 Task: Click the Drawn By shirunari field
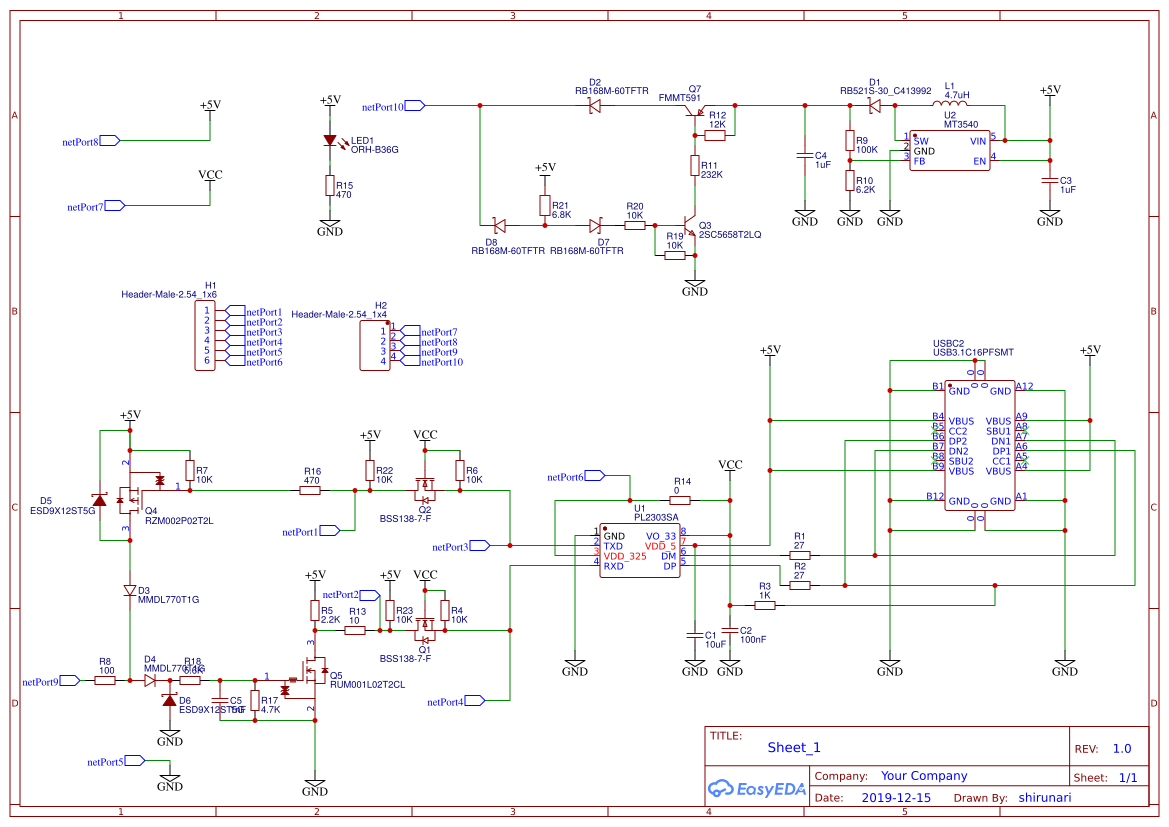(1045, 797)
